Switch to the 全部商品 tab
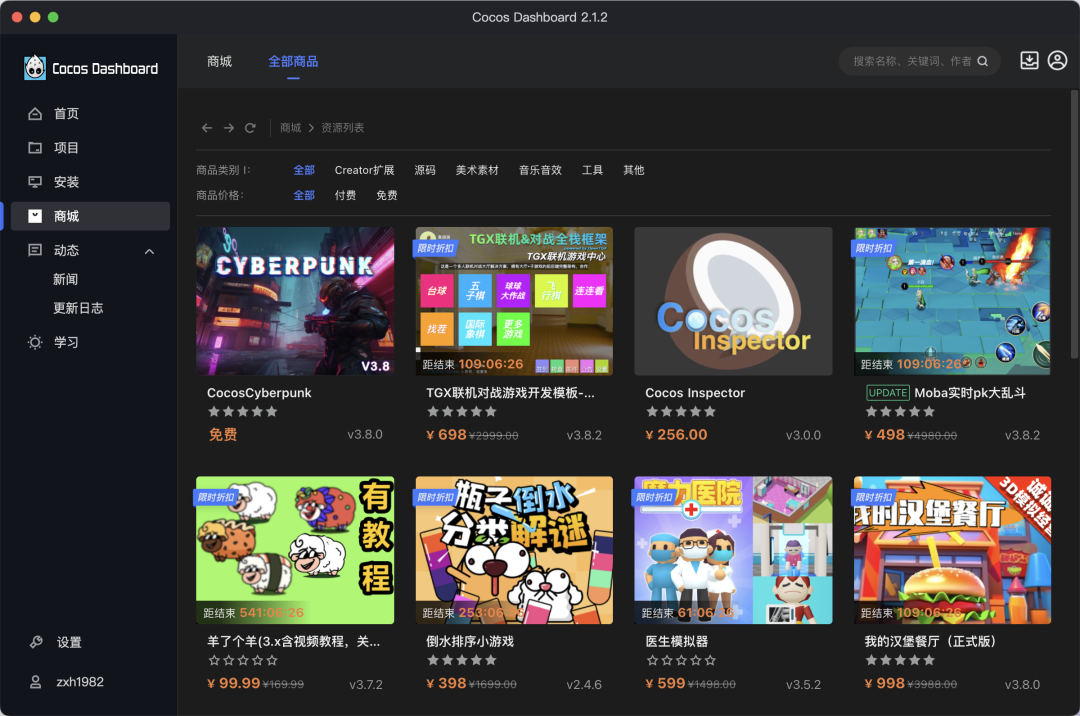 (293, 61)
